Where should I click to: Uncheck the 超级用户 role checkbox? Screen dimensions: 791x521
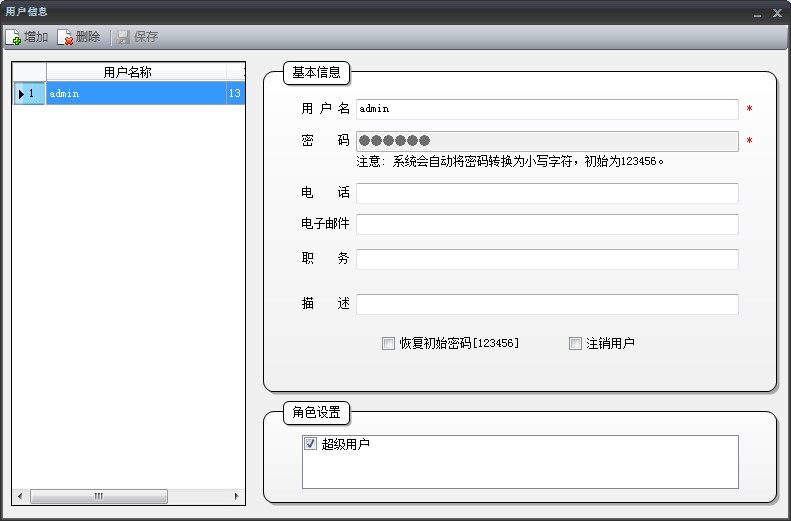pyautogui.click(x=310, y=444)
